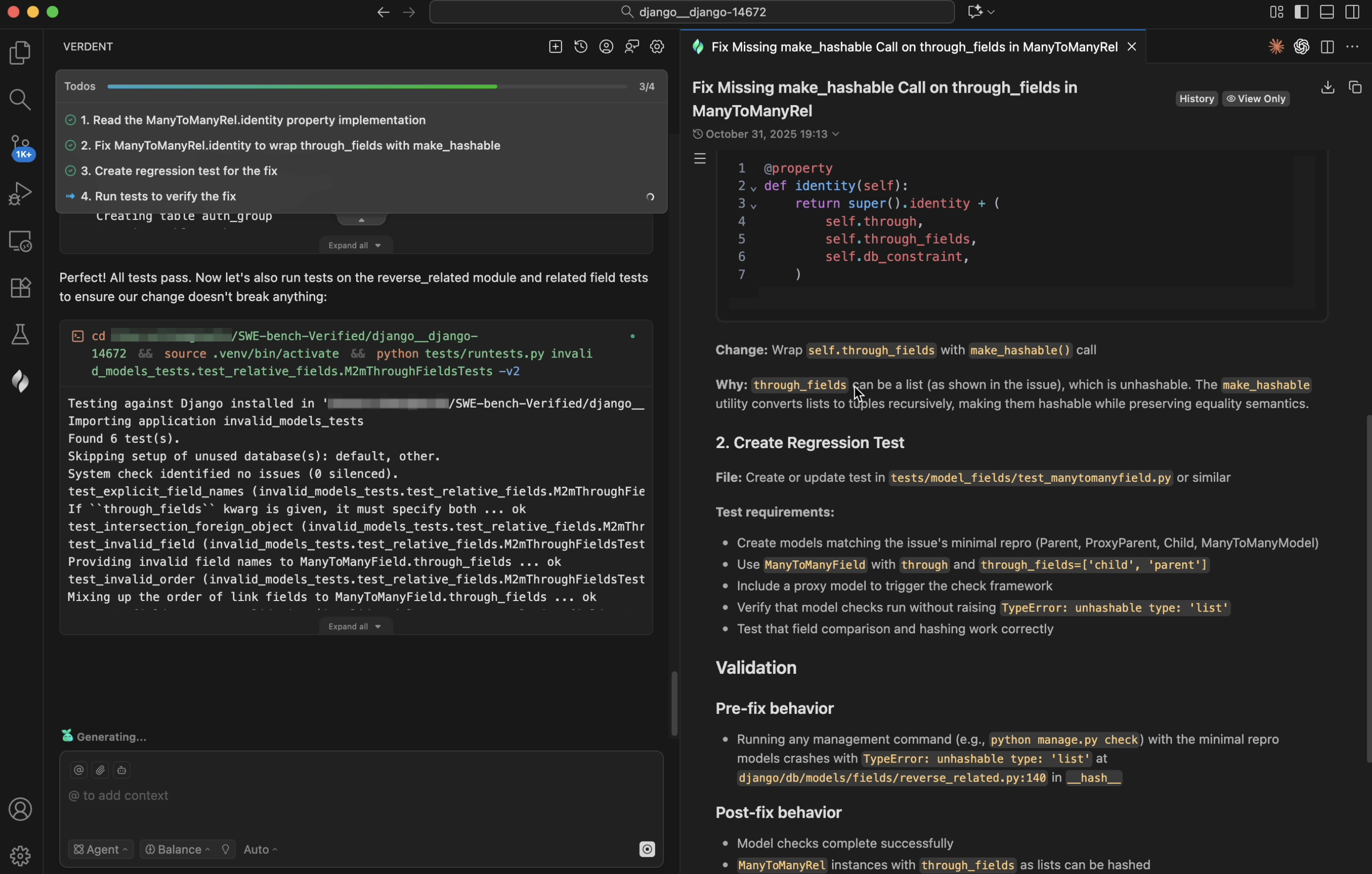
Task: Open the Source Control view
Action: tap(21, 147)
